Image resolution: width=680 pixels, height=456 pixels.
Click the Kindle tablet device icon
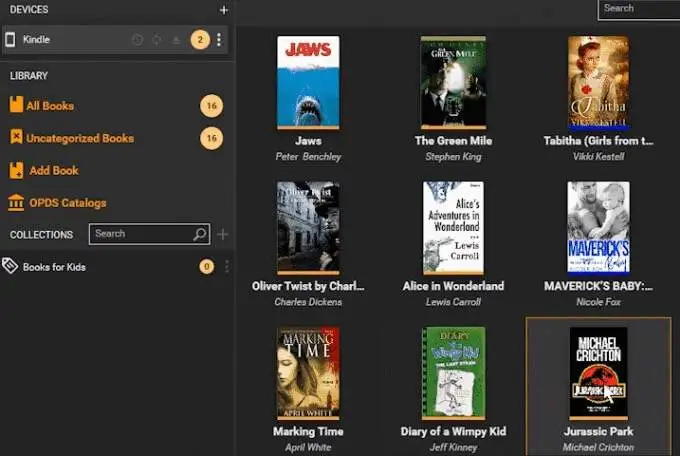click(10, 39)
